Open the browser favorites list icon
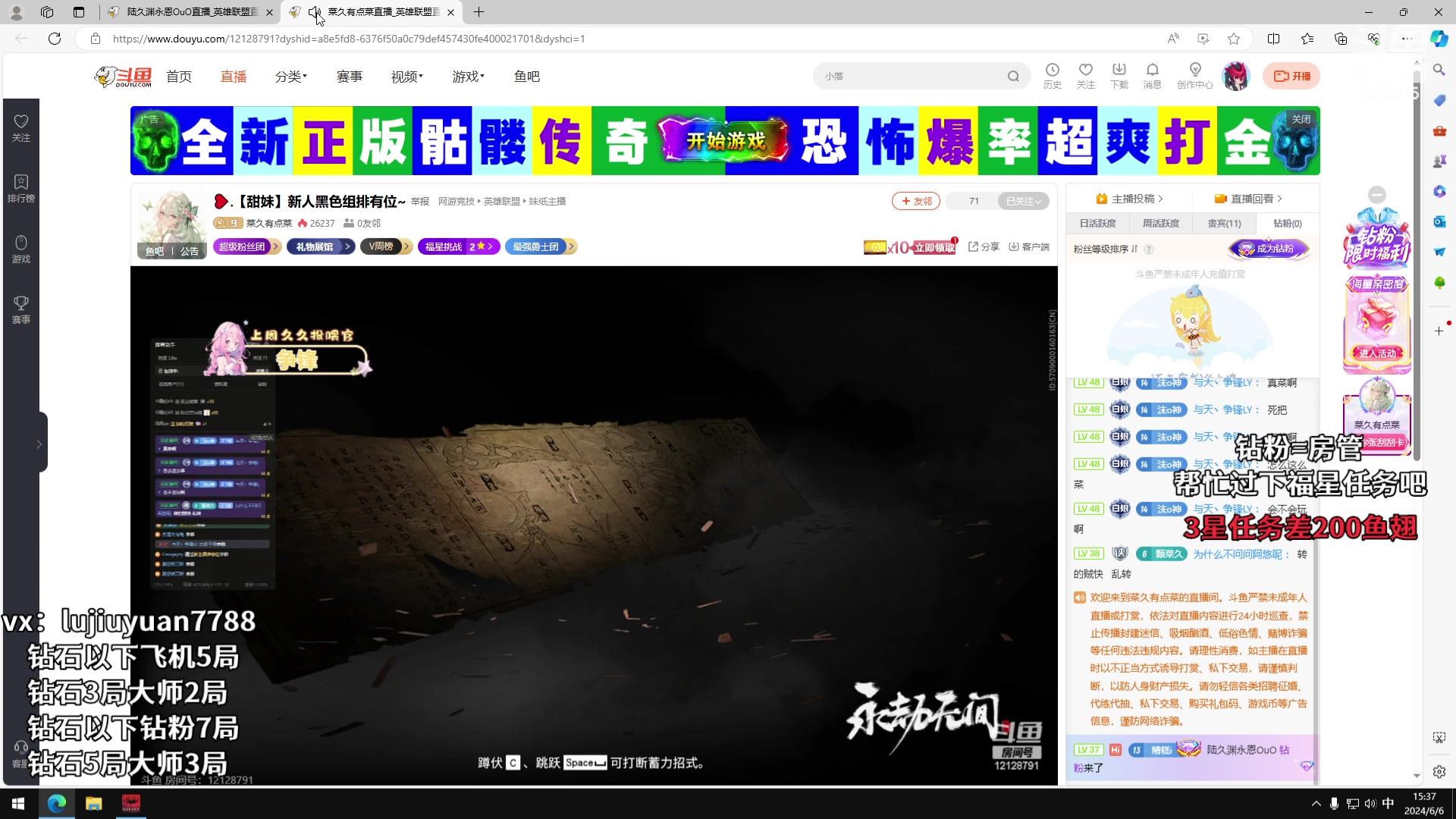This screenshot has width=1456, height=819. (1307, 39)
